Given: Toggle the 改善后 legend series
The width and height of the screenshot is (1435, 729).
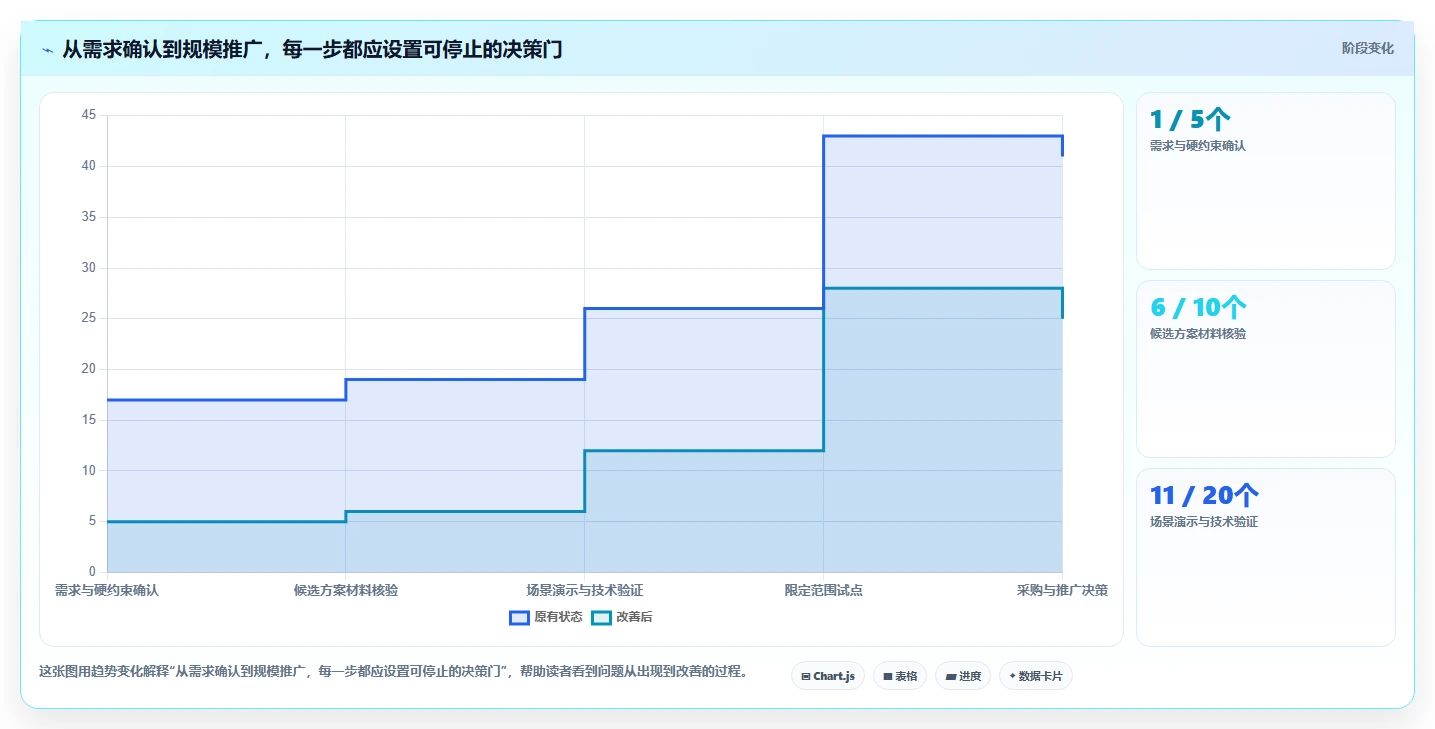Looking at the screenshot, I should [622, 617].
